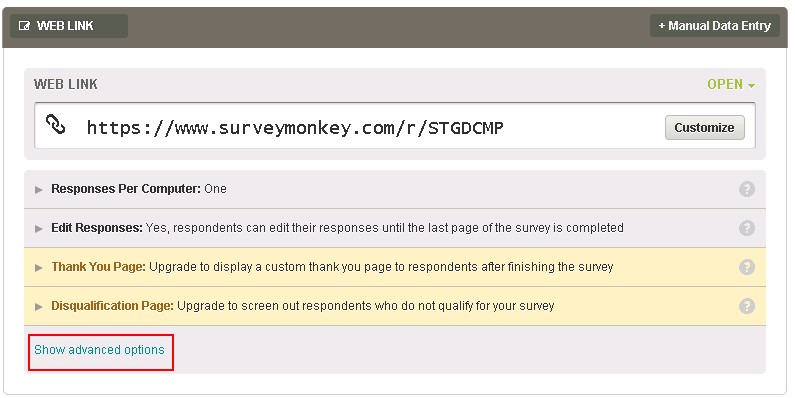Expand the Edit Responses row arrow
The image size is (795, 398).
(39, 229)
